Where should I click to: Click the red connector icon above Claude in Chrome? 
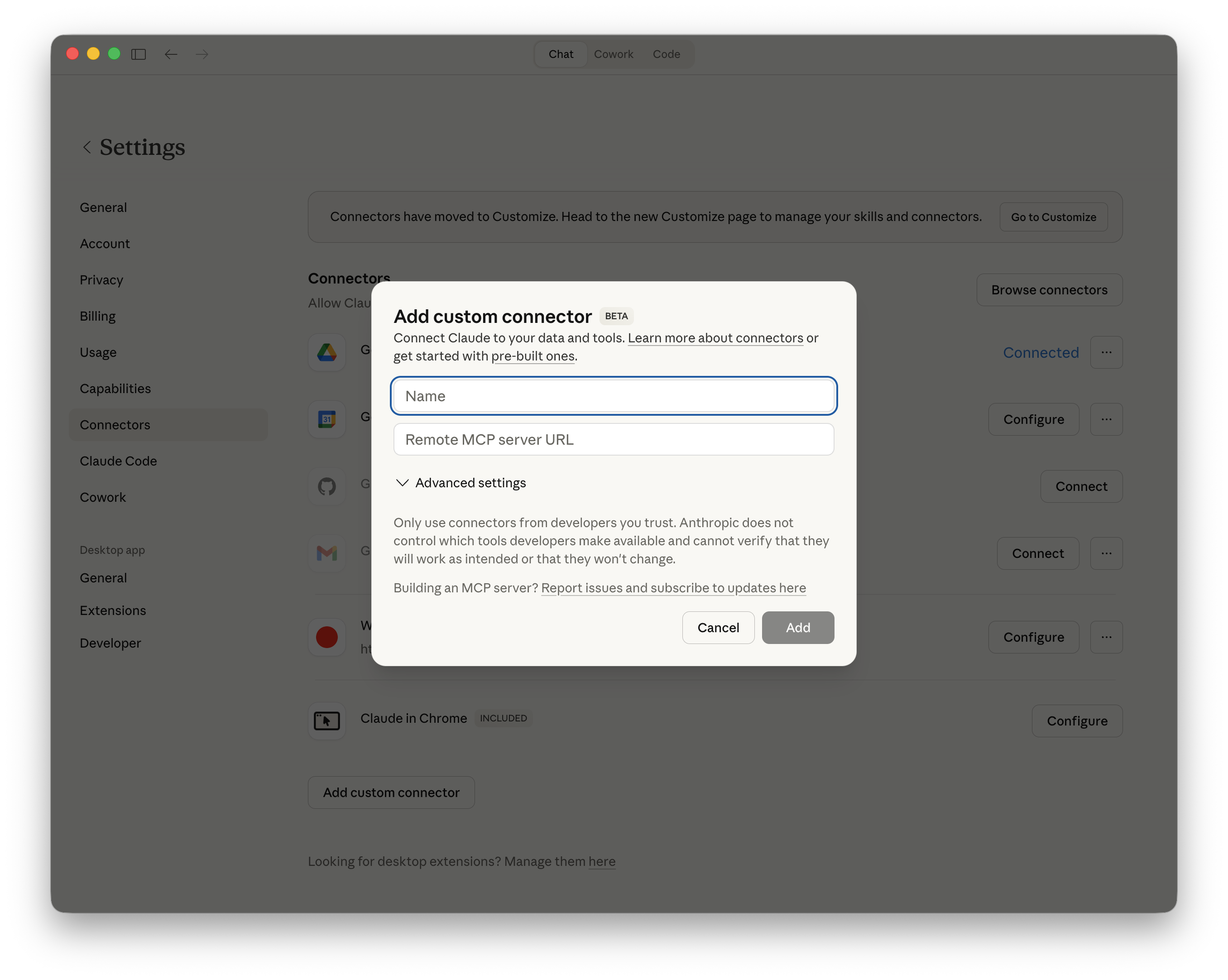coord(326,636)
